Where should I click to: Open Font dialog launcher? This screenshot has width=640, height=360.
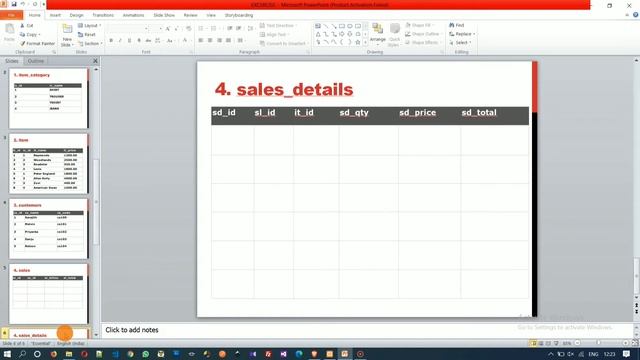click(191, 52)
